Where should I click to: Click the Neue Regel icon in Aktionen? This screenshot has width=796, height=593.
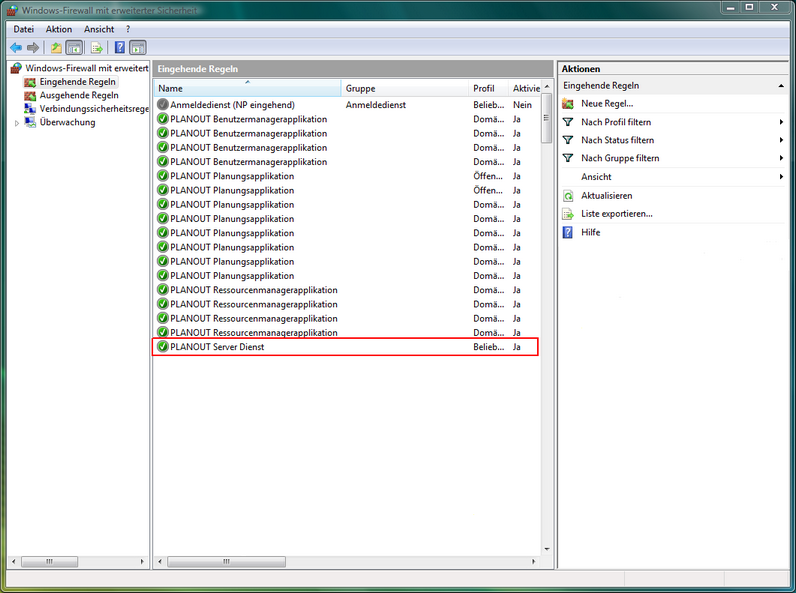568,104
